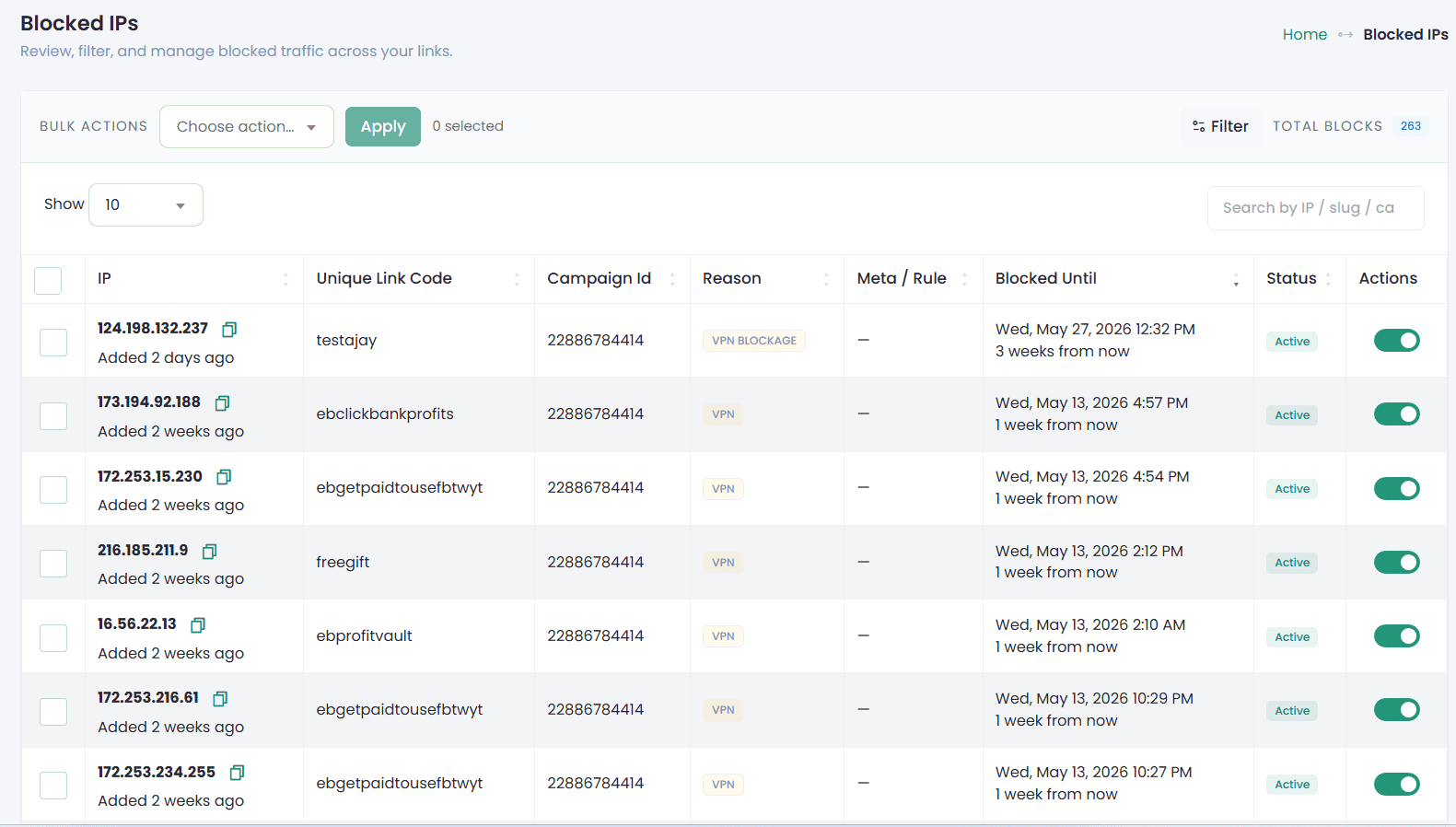The height and width of the screenshot is (827, 1456).
Task: Select row checkbox for 173.194.92.188
Action: click(x=53, y=415)
